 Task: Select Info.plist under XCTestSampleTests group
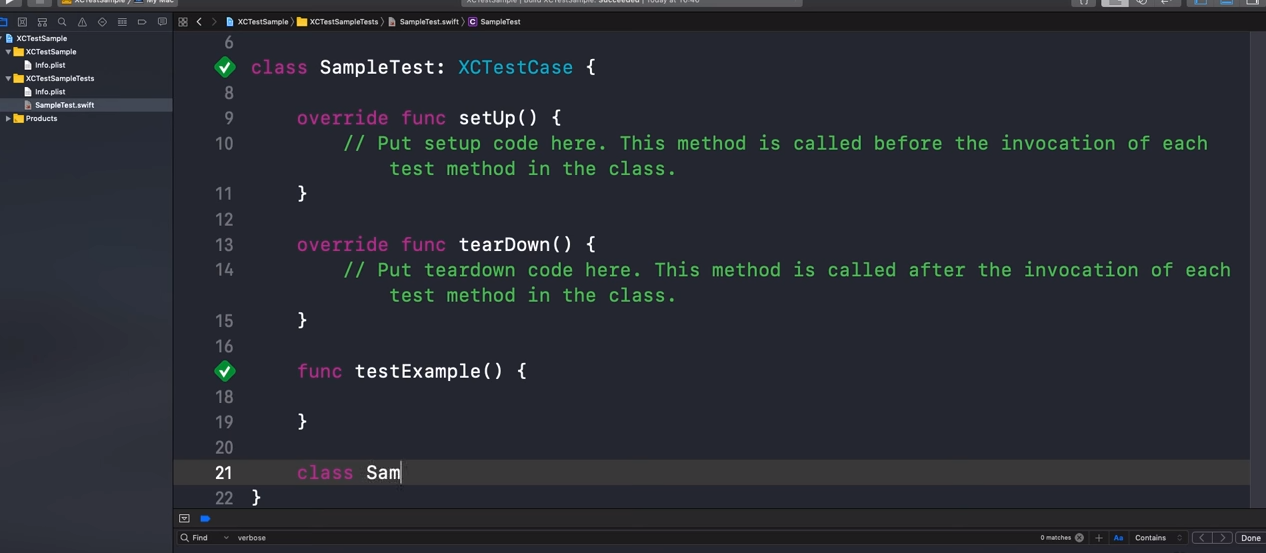point(50,91)
